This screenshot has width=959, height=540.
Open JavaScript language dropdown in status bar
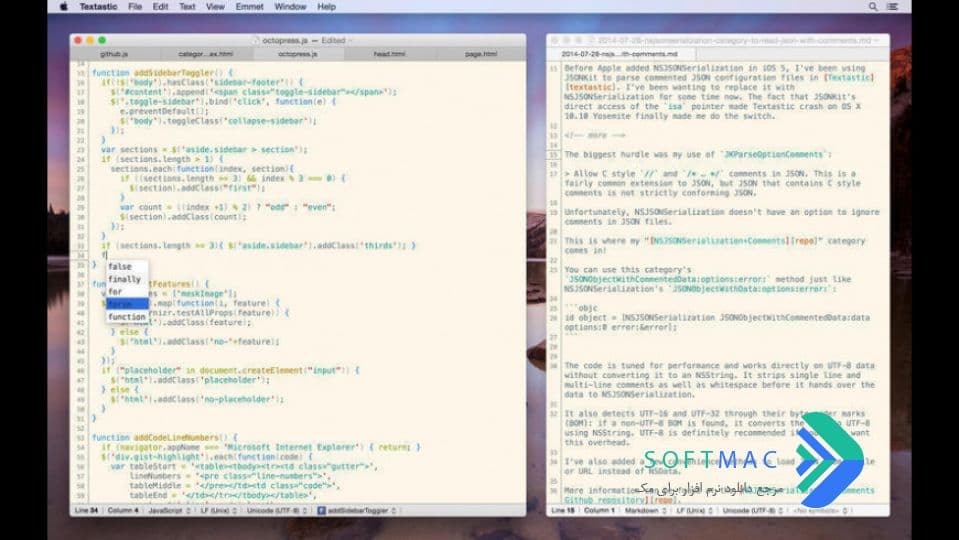(x=169, y=510)
